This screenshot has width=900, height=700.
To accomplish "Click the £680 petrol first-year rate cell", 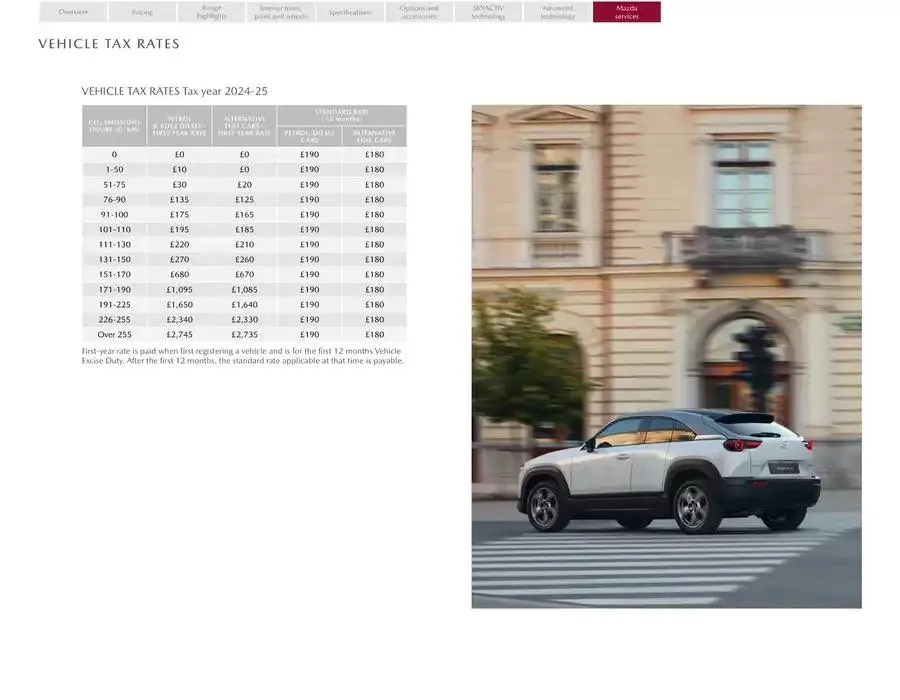I will [x=179, y=275].
